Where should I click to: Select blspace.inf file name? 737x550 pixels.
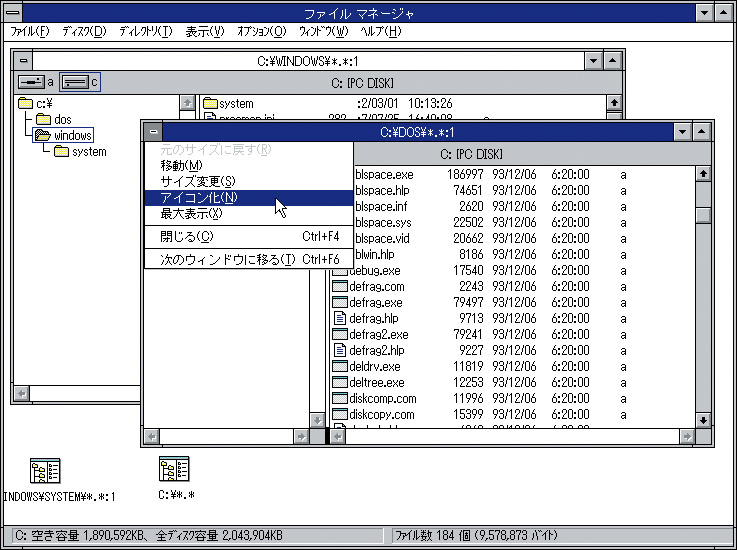381,206
